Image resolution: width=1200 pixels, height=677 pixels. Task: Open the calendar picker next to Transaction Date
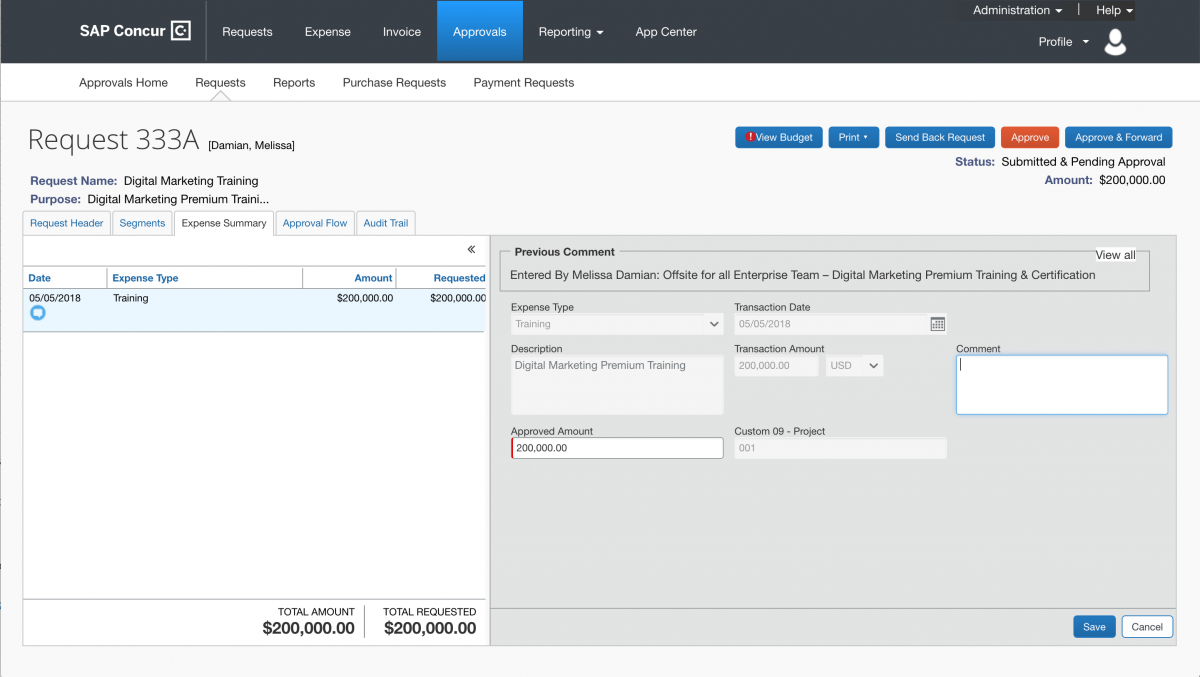pyautogui.click(x=937, y=324)
